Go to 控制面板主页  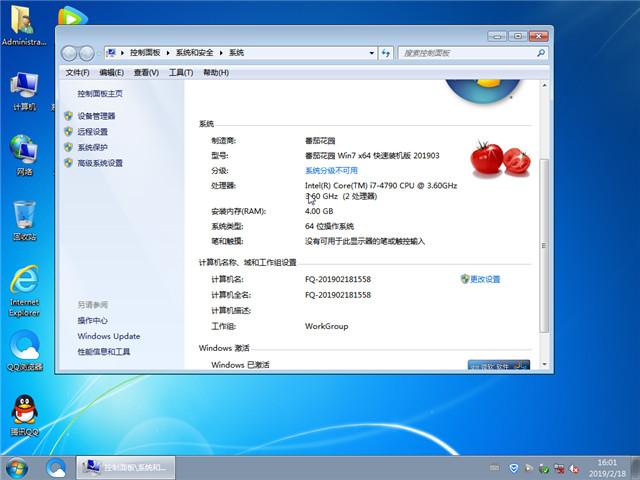pyautogui.click(x=100, y=93)
